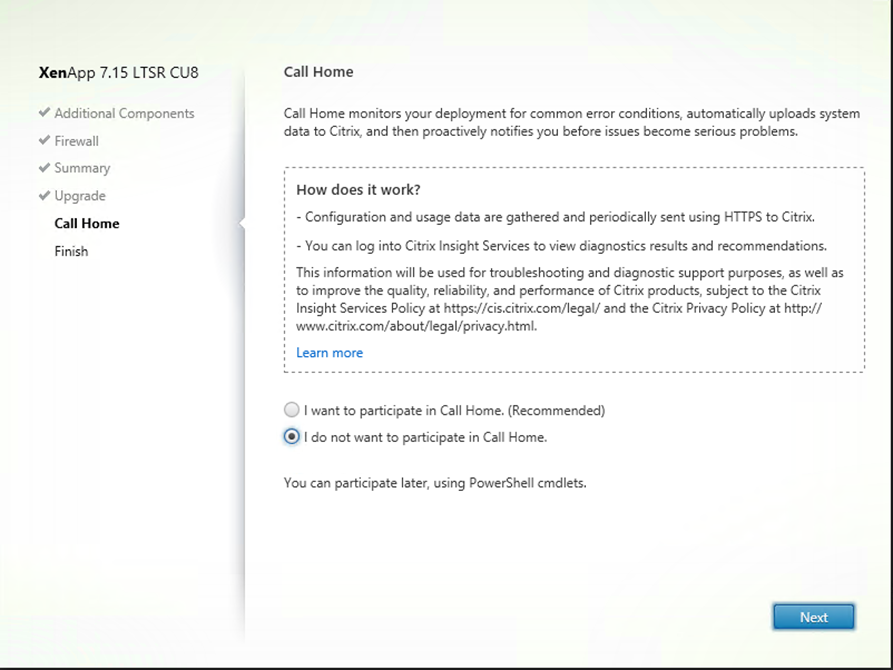Click the checkmark beside Firewall
893x670 pixels.
(44, 140)
